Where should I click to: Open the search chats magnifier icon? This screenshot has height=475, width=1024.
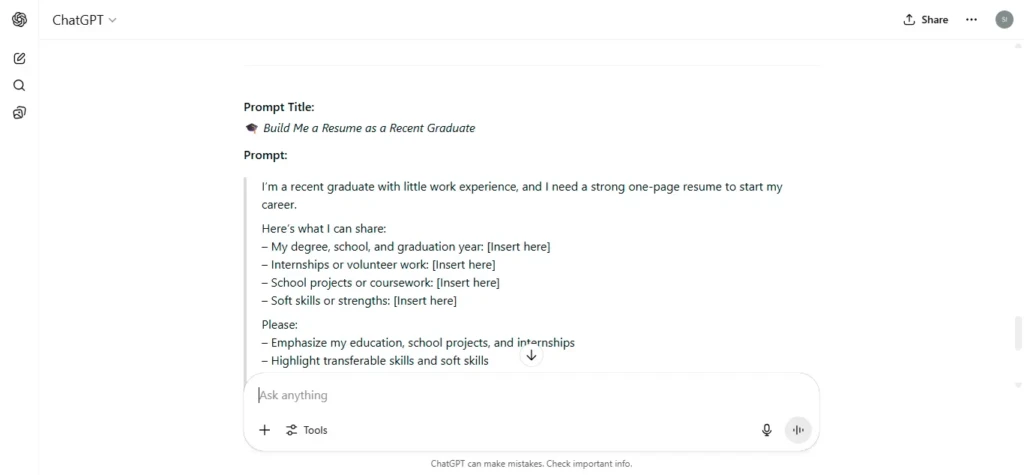(20, 86)
